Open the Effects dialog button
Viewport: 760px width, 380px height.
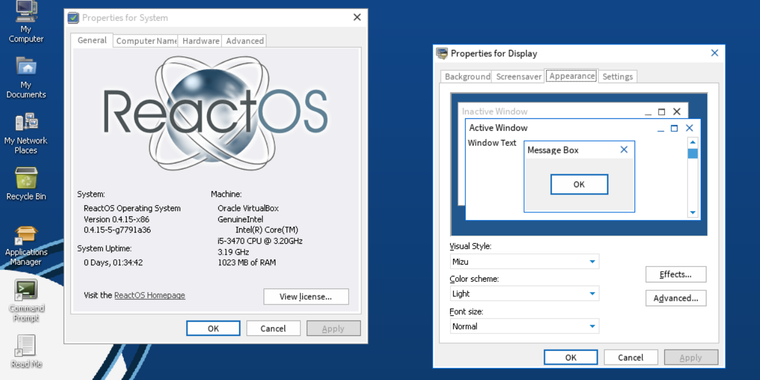click(676, 274)
